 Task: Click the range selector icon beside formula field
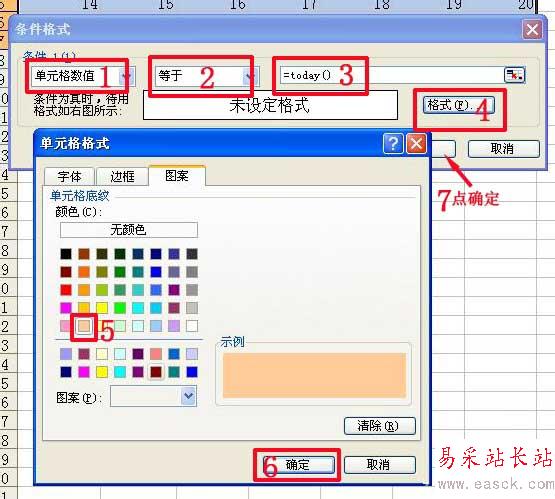(514, 75)
